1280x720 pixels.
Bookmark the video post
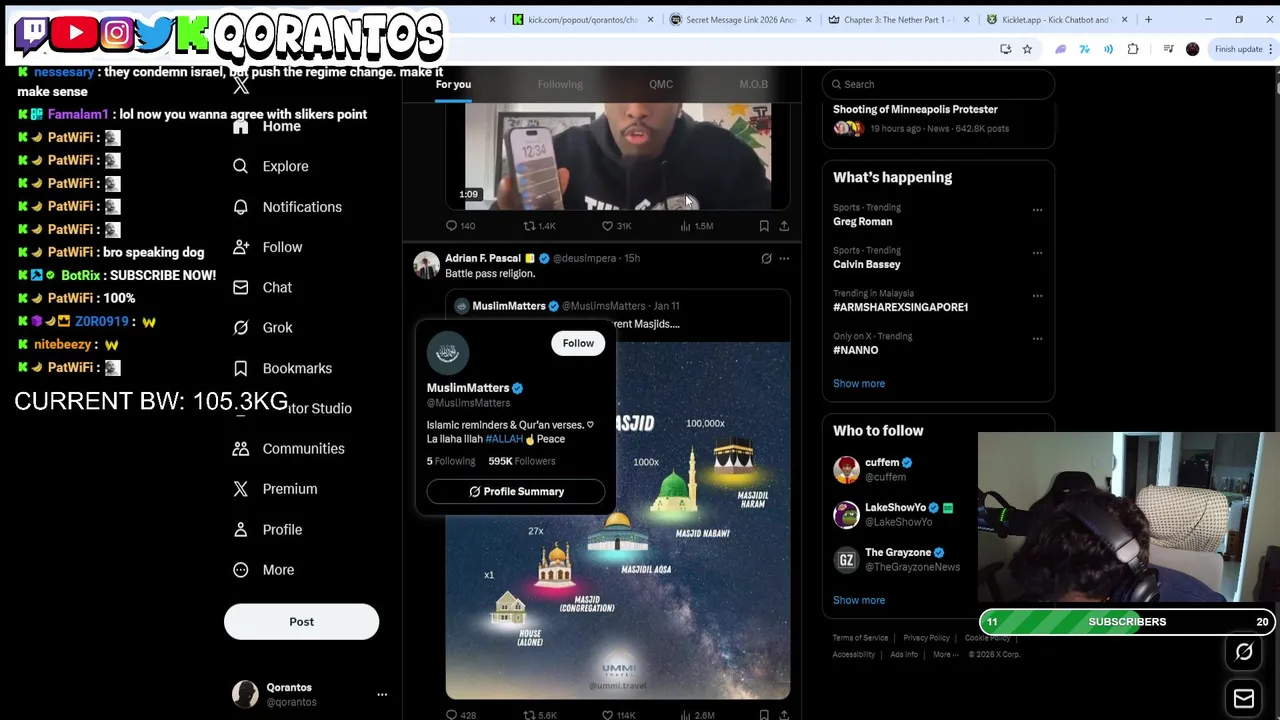[764, 226]
